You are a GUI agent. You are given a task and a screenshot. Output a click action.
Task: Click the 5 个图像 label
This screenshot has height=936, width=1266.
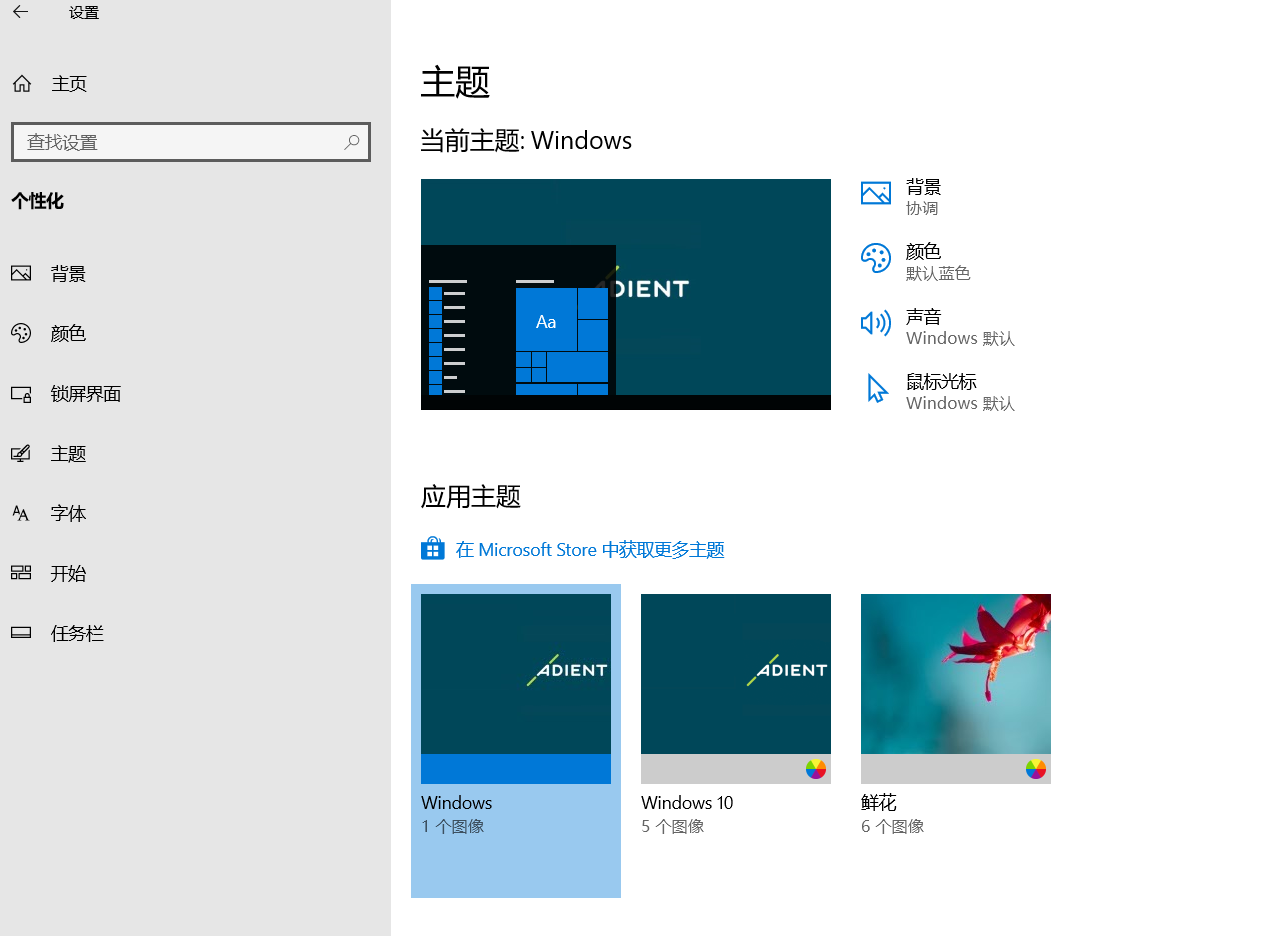click(x=673, y=827)
